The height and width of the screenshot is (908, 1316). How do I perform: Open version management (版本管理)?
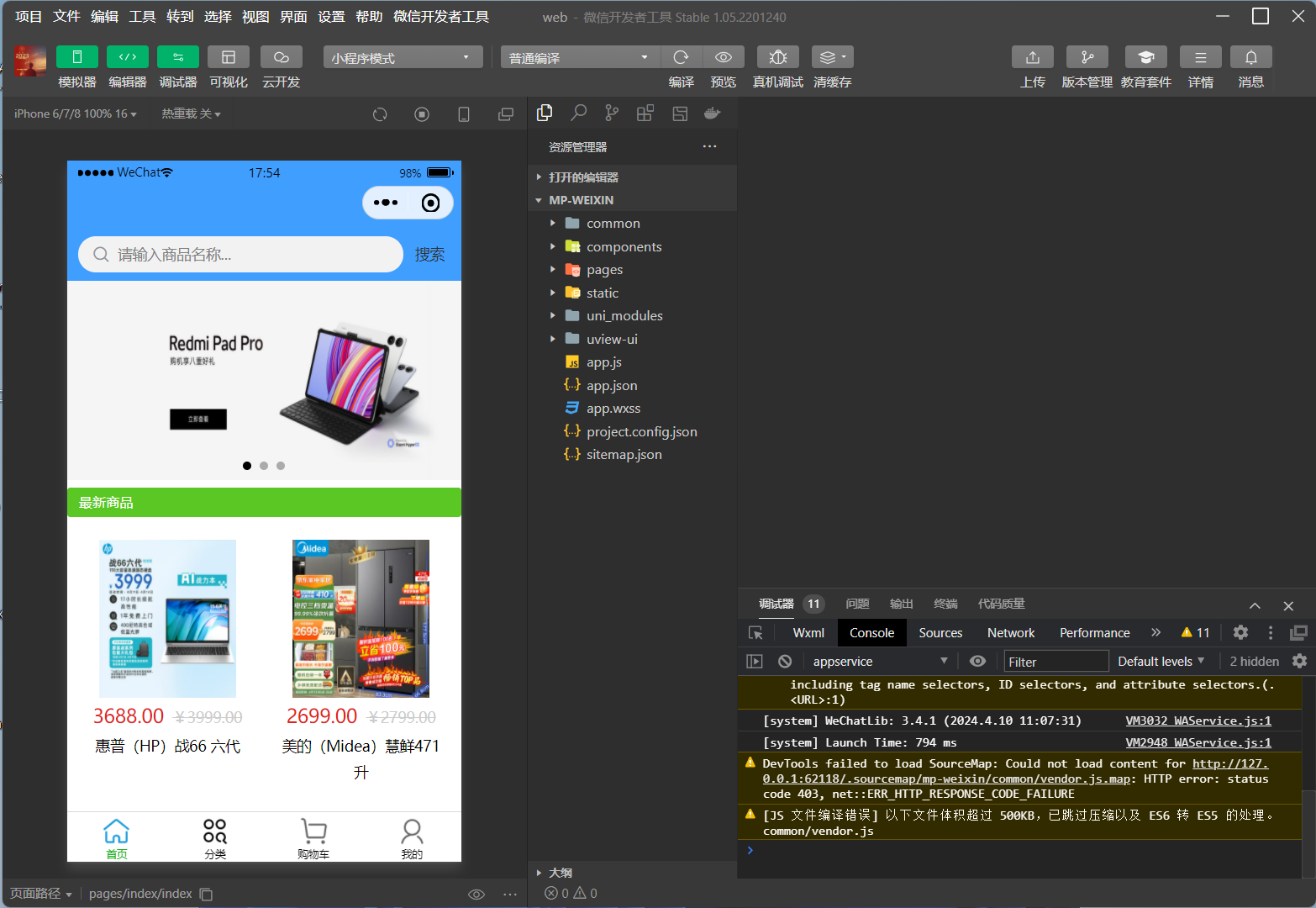click(x=1087, y=57)
